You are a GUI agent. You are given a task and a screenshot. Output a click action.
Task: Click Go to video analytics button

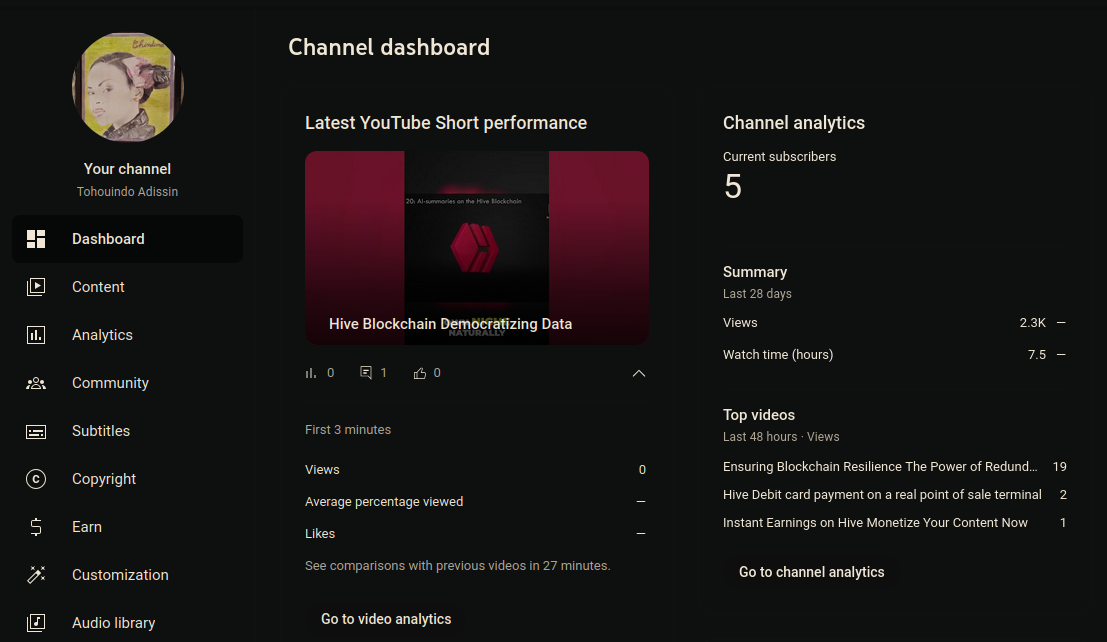(386, 619)
